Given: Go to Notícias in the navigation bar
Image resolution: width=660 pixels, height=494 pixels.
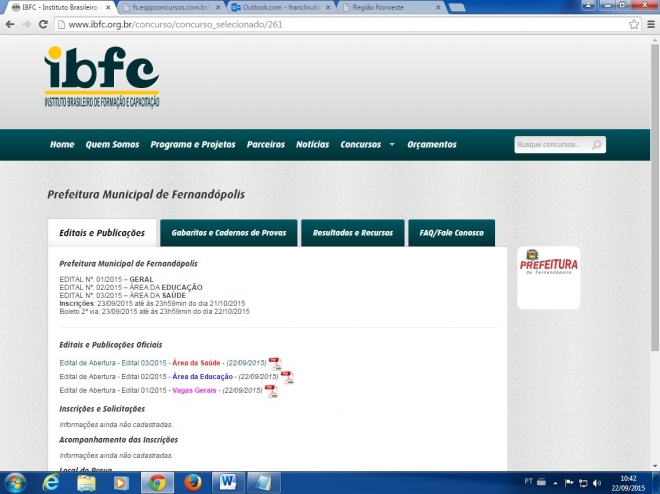Looking at the screenshot, I should click(x=312, y=144).
